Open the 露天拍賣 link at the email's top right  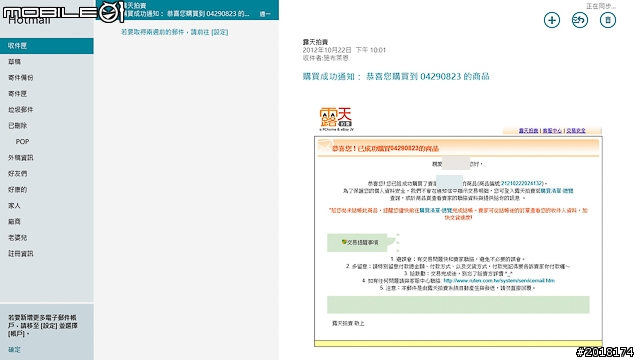tap(528, 131)
